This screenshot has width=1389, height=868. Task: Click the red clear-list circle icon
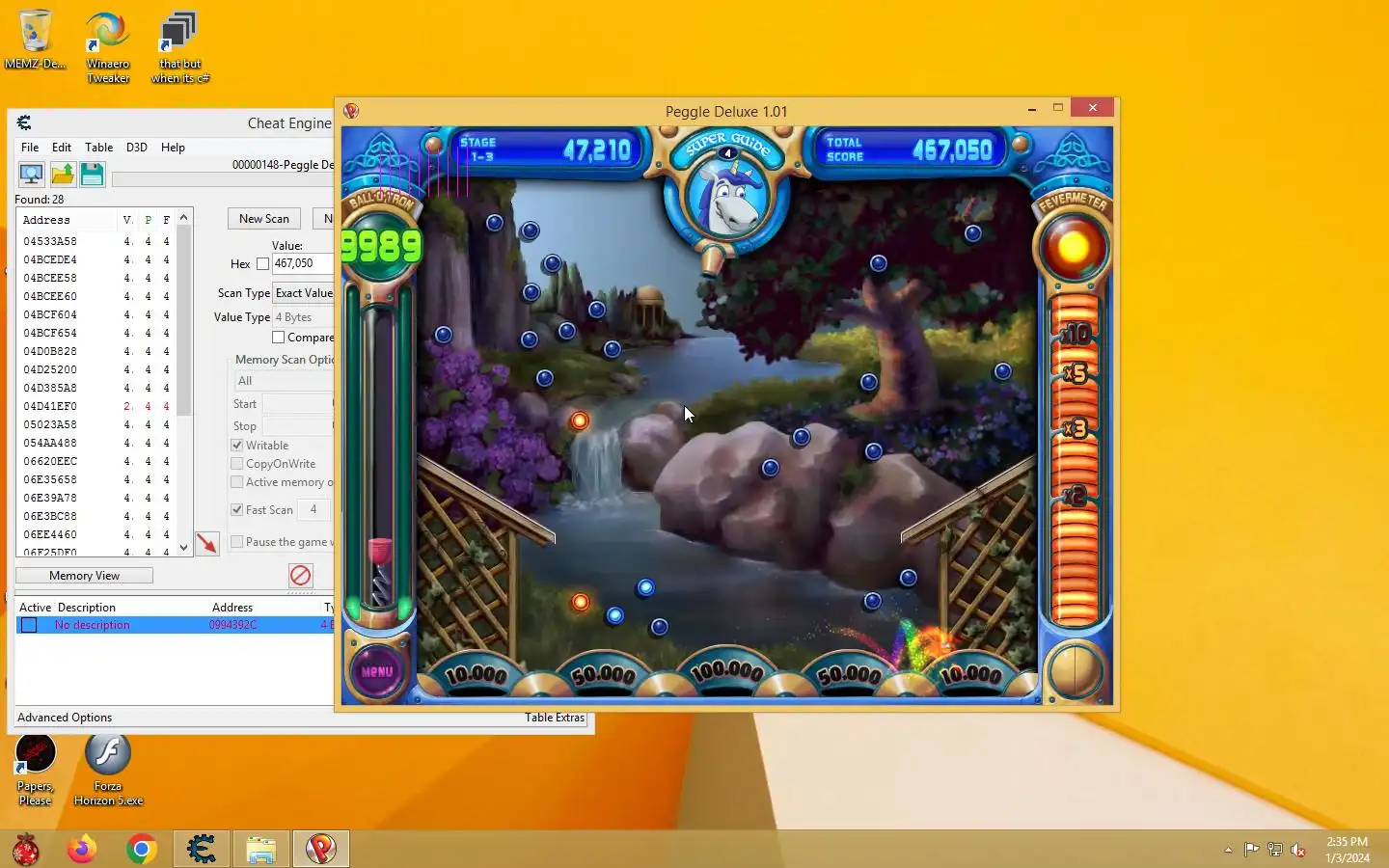click(301, 576)
